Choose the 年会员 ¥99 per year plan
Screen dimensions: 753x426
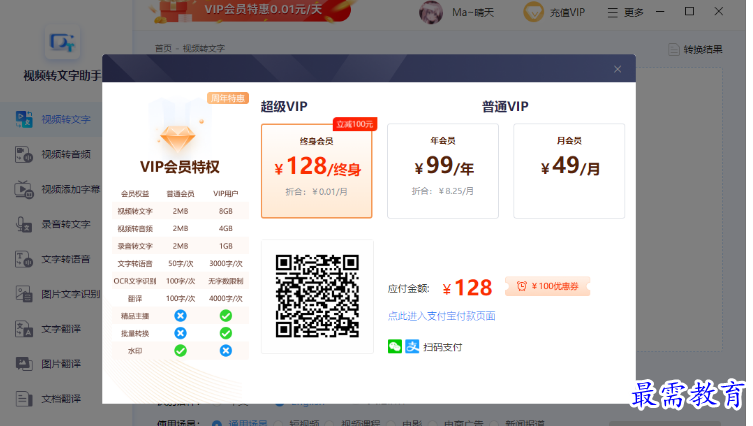(x=443, y=171)
